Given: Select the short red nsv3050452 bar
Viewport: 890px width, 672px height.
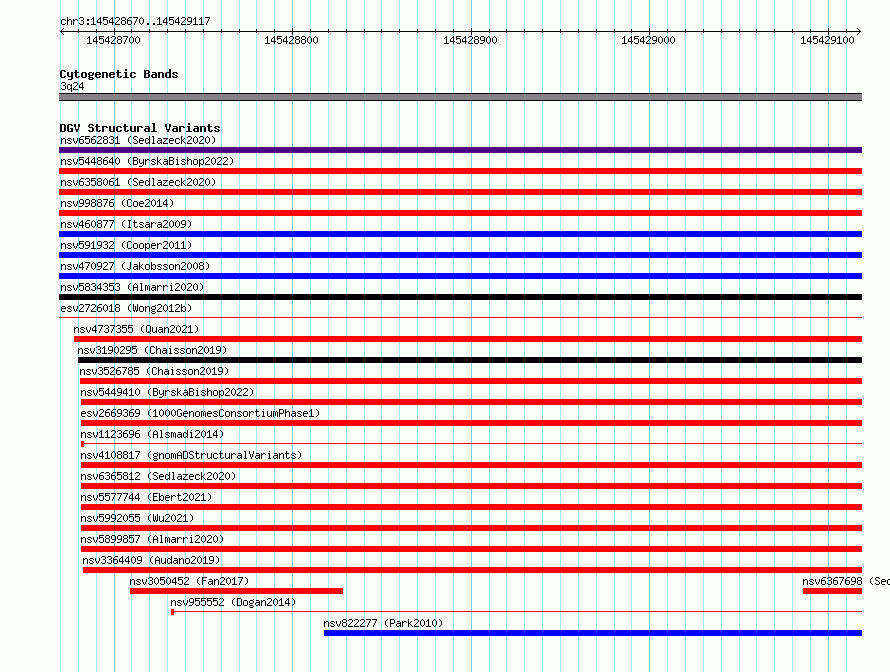Looking at the screenshot, I should click(x=236, y=591).
